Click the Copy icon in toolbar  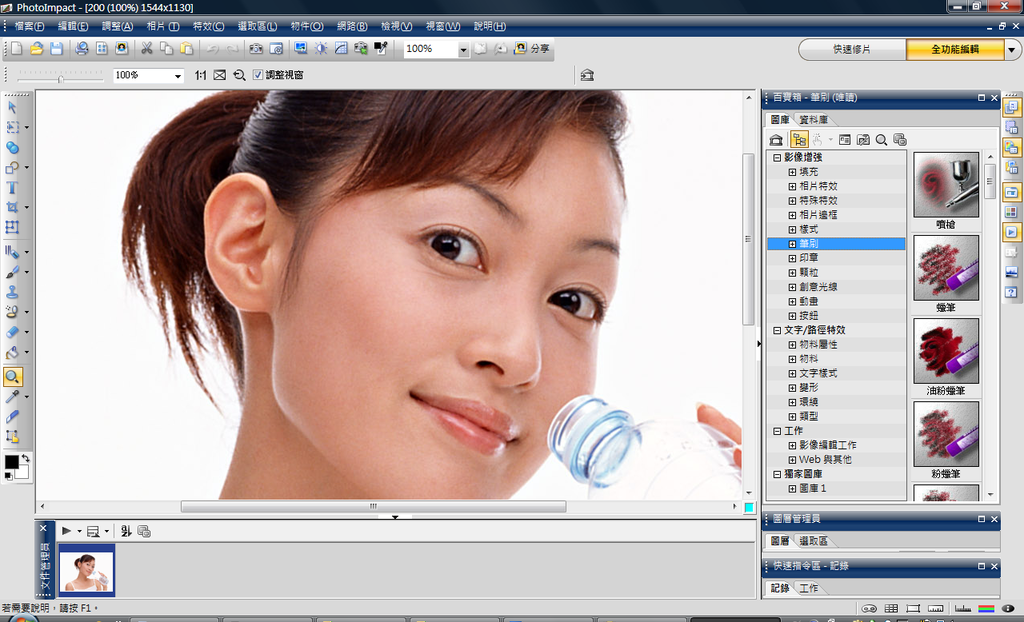tap(167, 48)
